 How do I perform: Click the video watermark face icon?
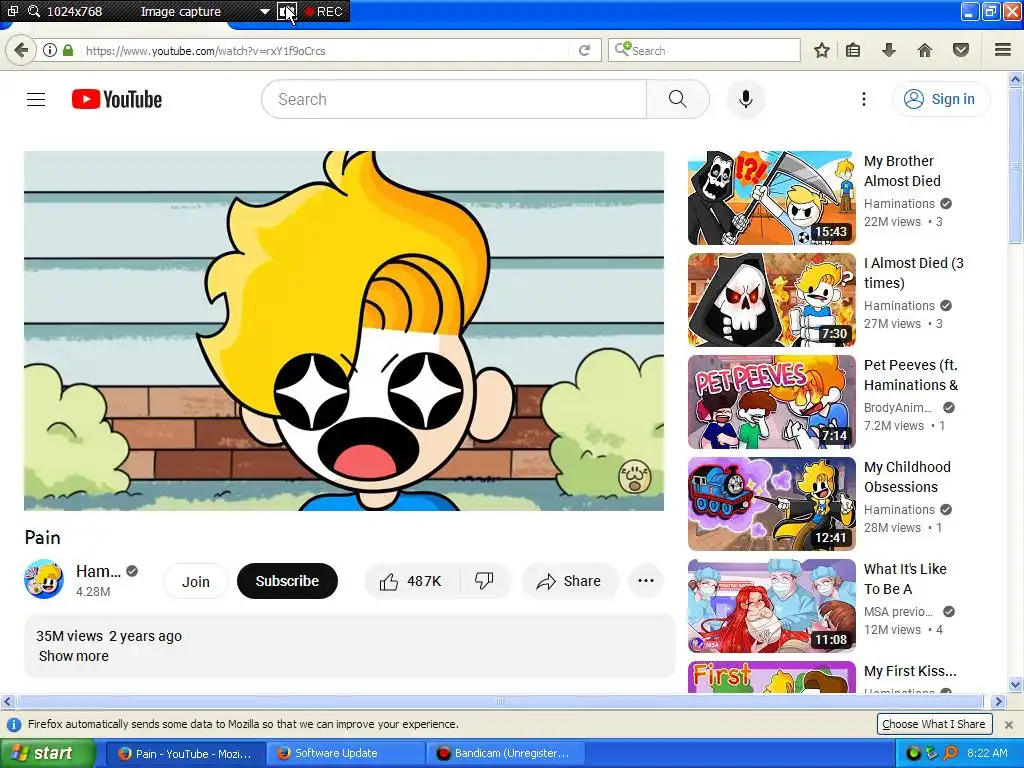(634, 476)
